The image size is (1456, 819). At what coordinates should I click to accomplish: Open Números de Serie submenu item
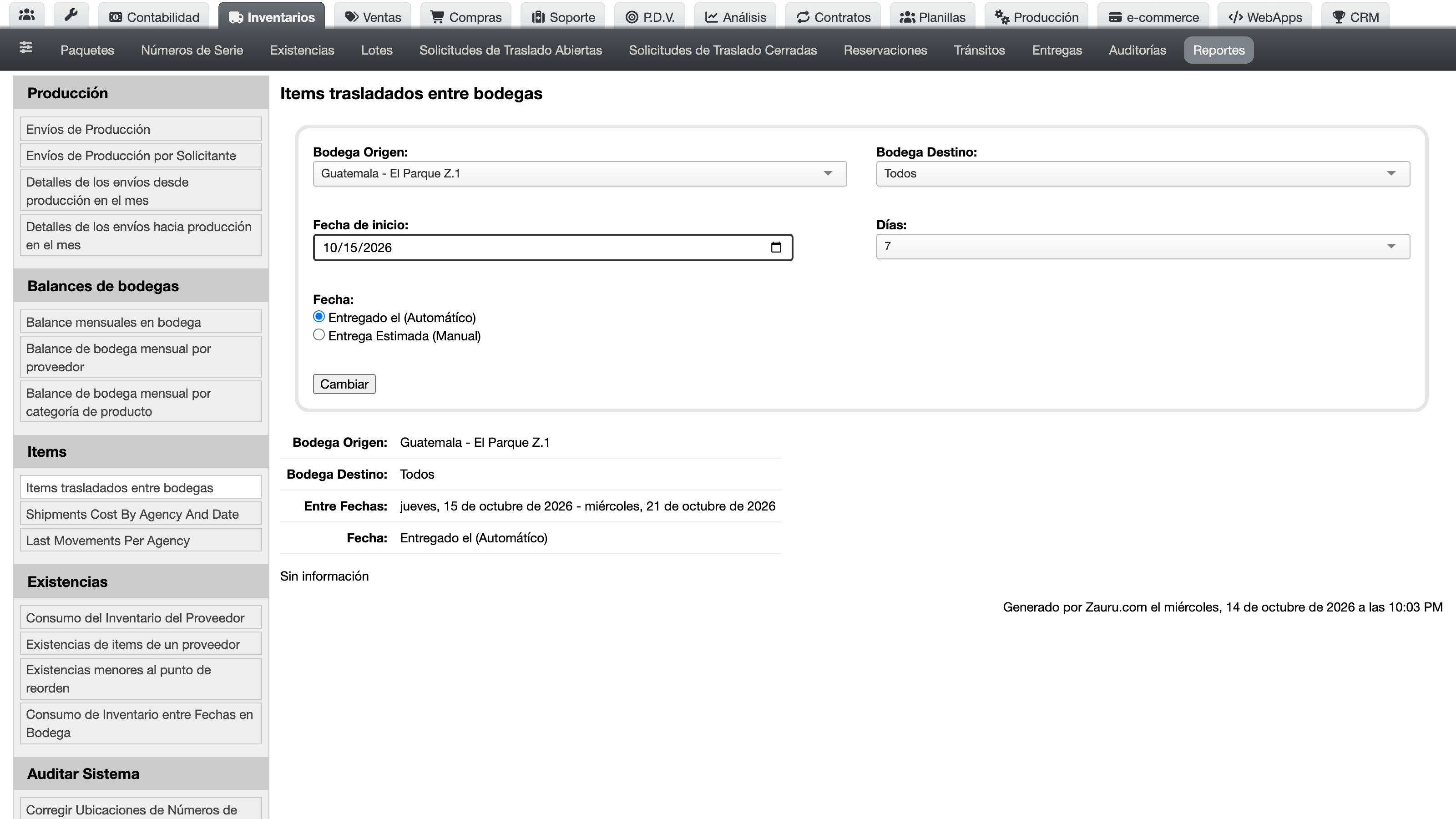192,50
